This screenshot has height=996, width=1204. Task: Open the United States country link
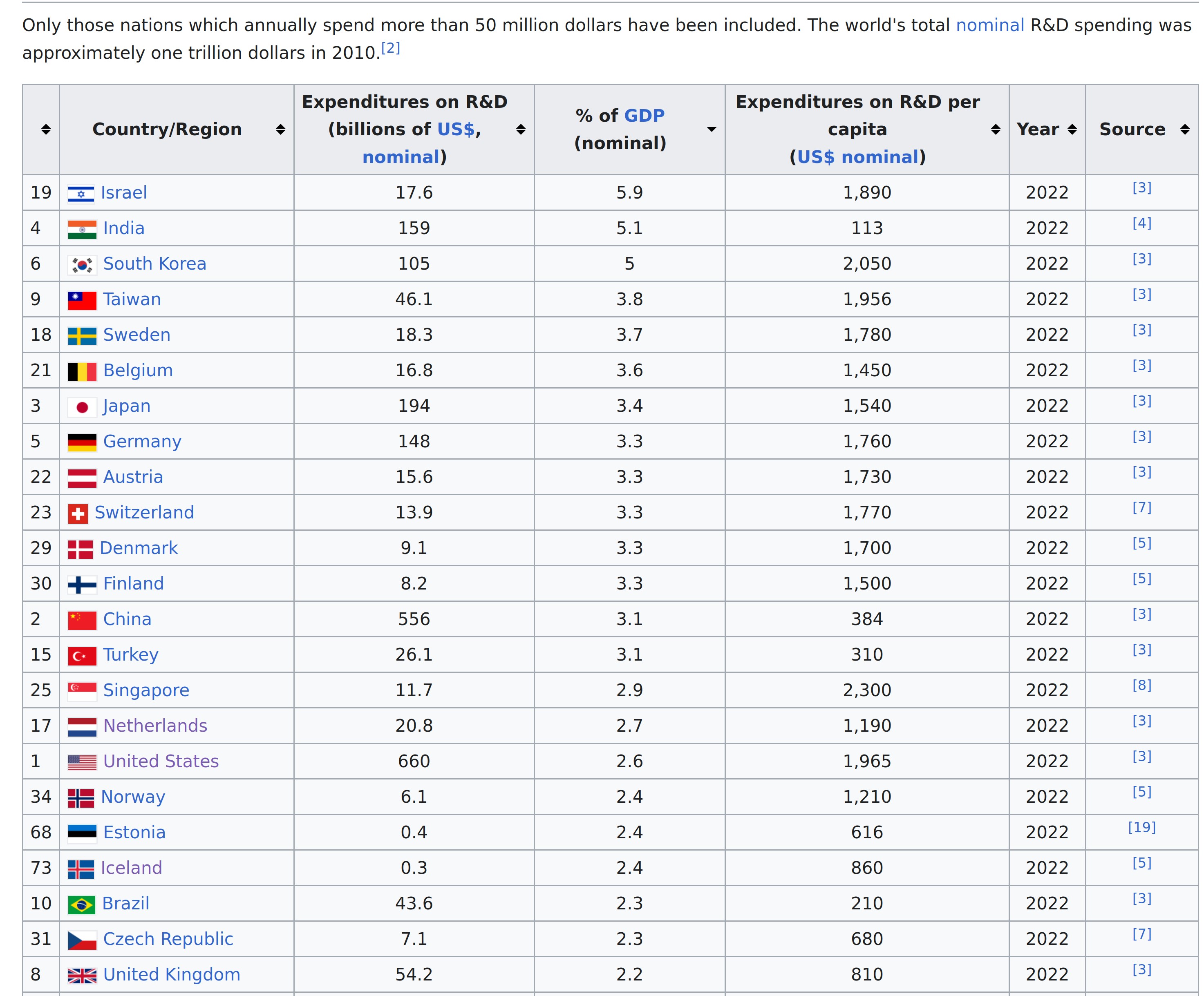[161, 761]
